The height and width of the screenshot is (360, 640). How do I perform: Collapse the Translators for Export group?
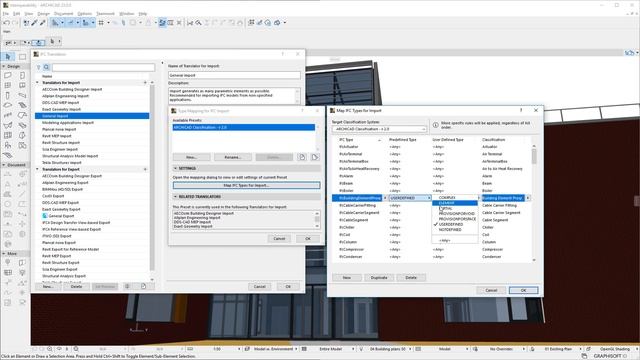click(x=38, y=169)
